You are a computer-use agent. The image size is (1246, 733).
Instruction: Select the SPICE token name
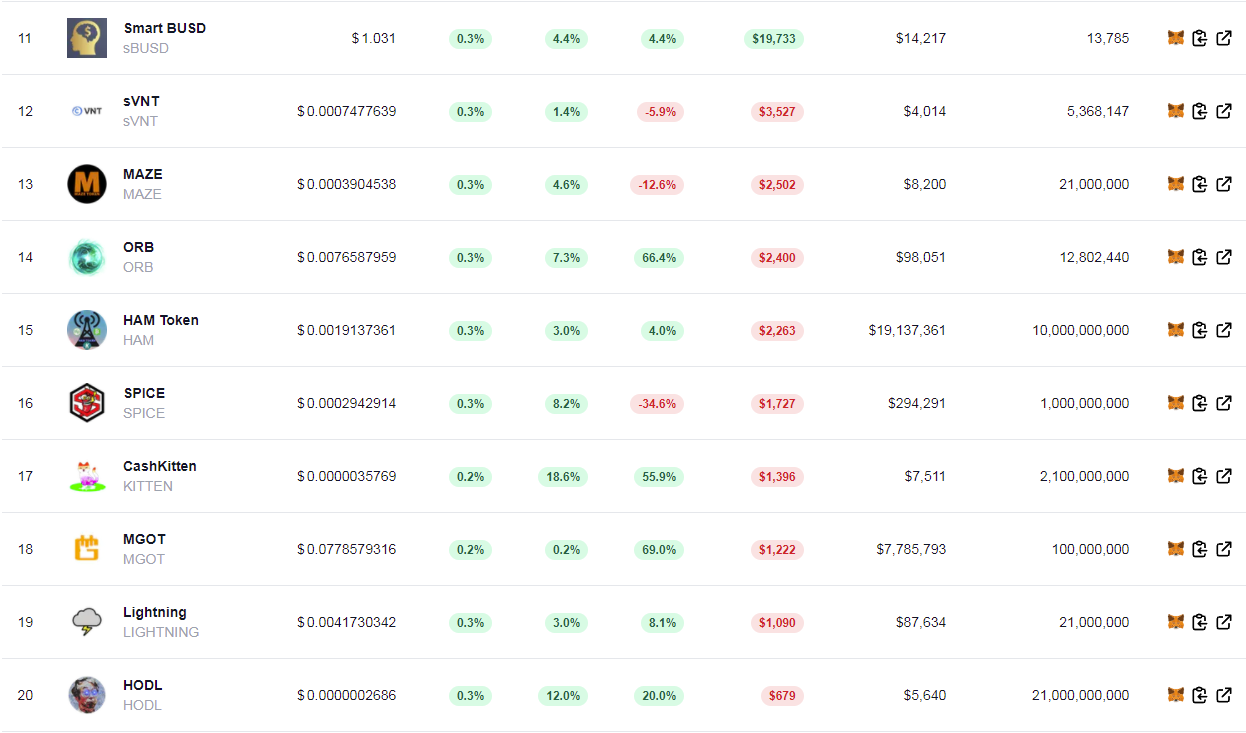coord(144,393)
